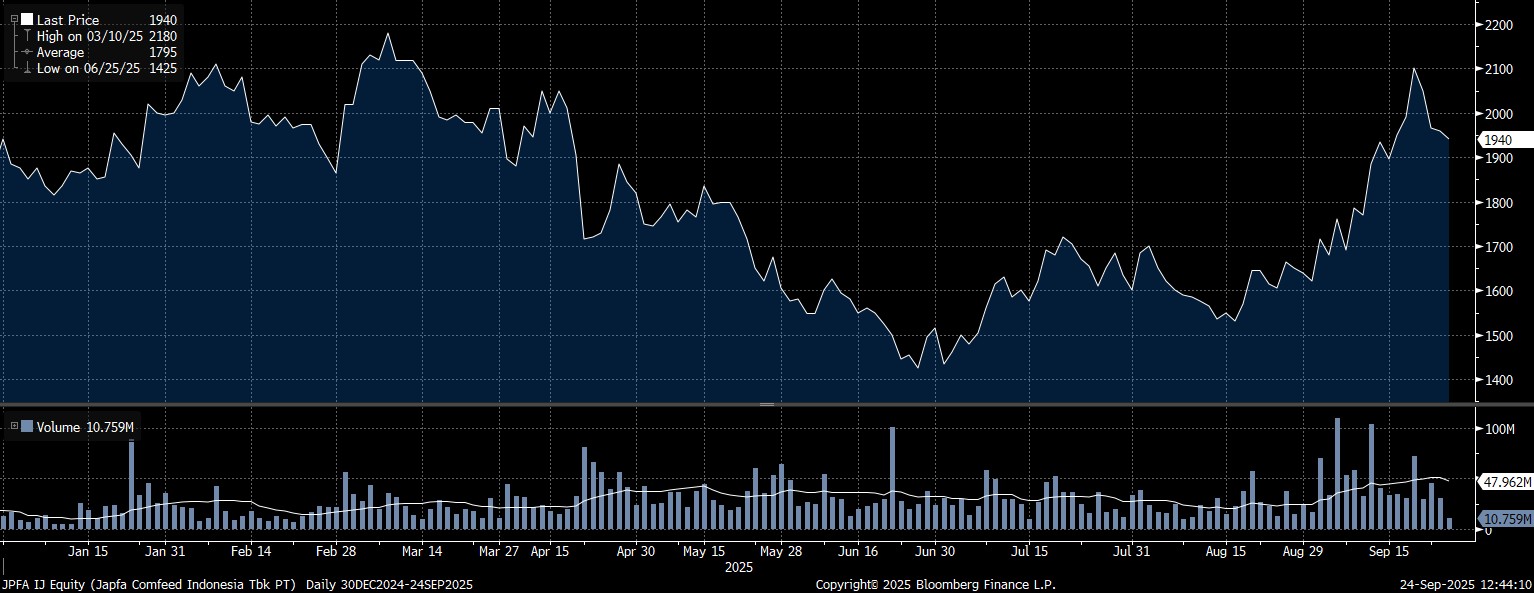Click the panel divider between price and volume
This screenshot has width=1534, height=593.
(767, 404)
